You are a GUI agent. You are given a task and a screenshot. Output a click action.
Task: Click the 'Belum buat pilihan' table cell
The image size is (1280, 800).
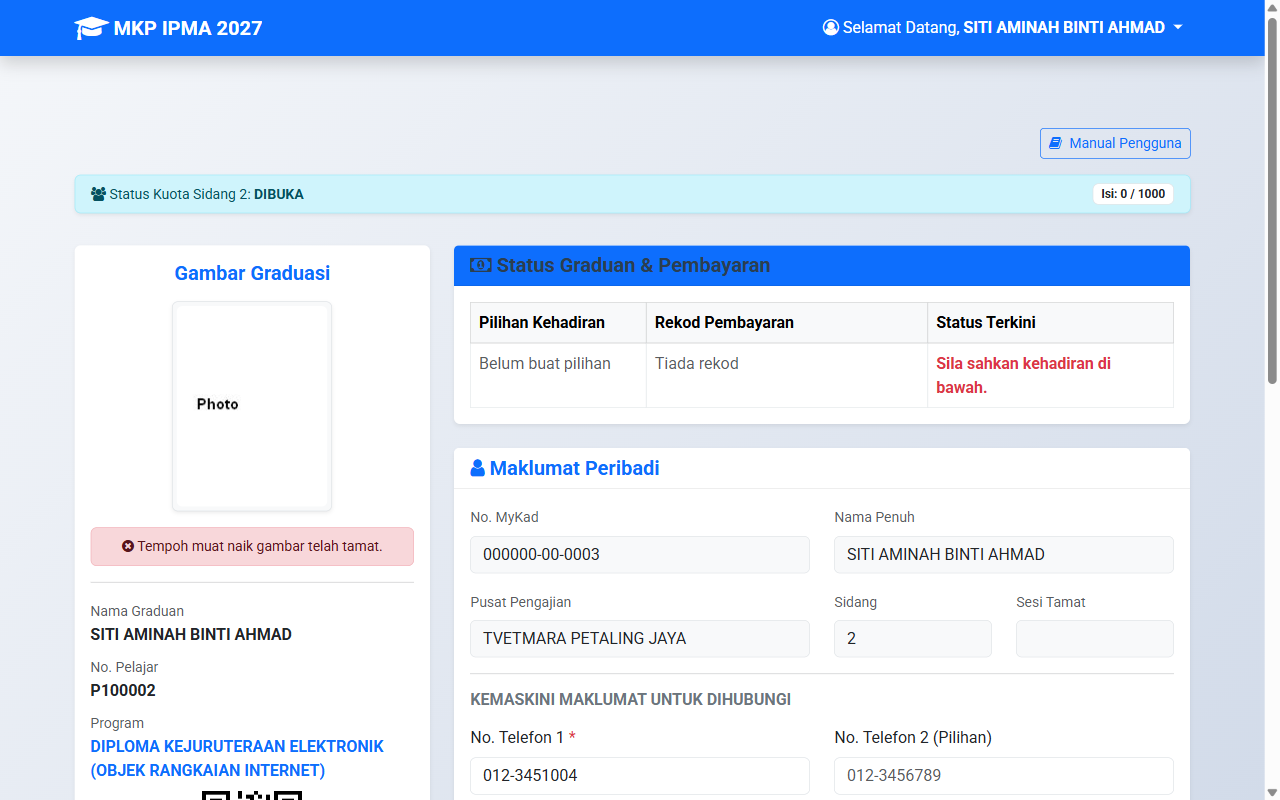[558, 375]
